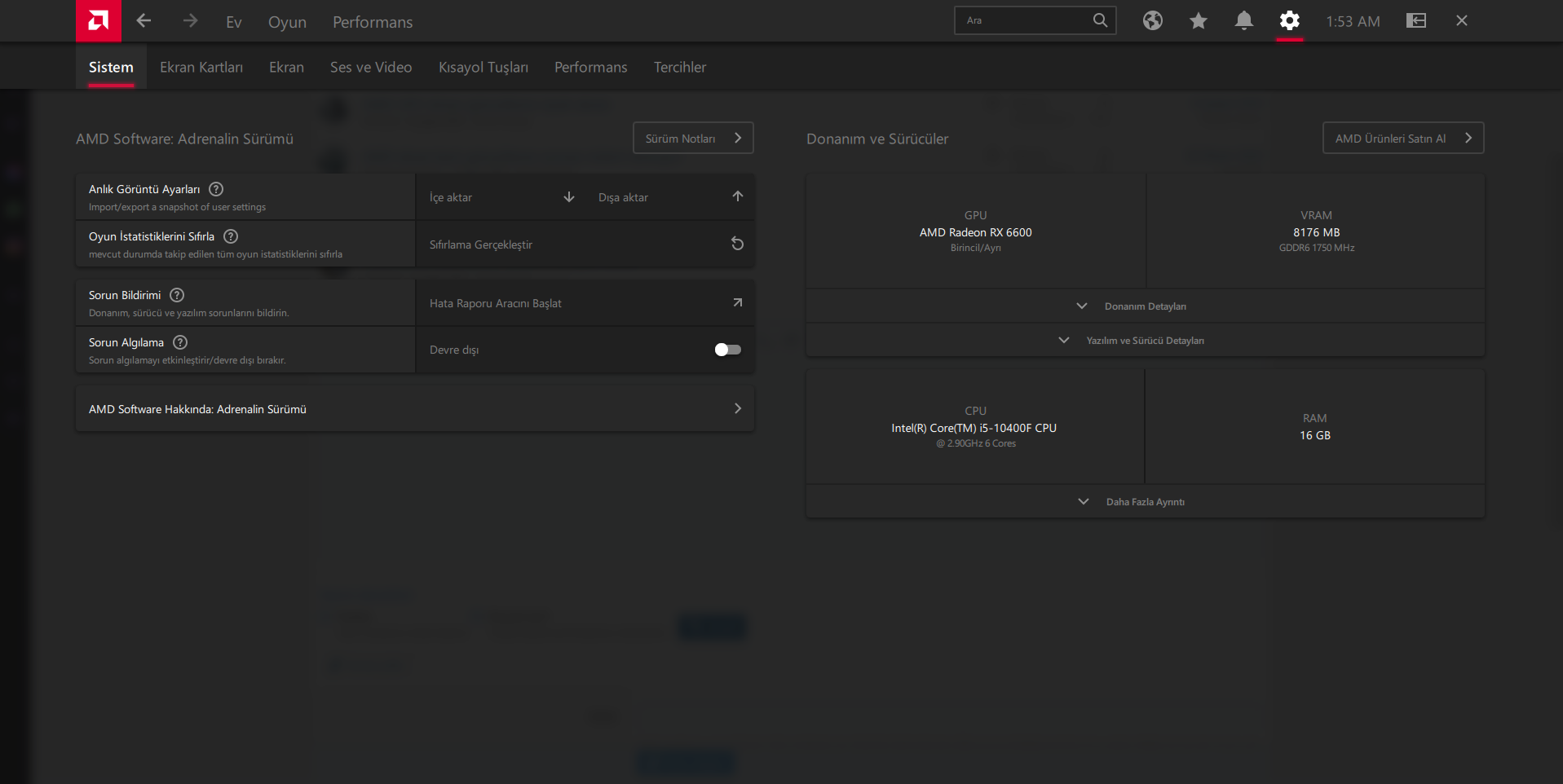Click the GPU AMD Radeon RX 6600 card
The height and width of the screenshot is (784, 1563).
976,231
